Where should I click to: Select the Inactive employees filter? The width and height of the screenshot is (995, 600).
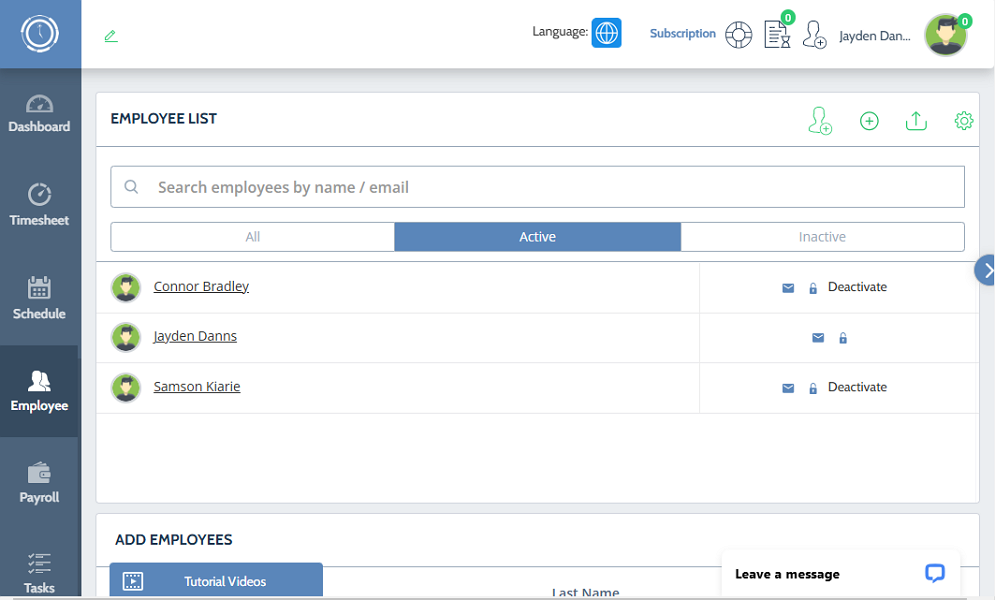click(x=822, y=237)
